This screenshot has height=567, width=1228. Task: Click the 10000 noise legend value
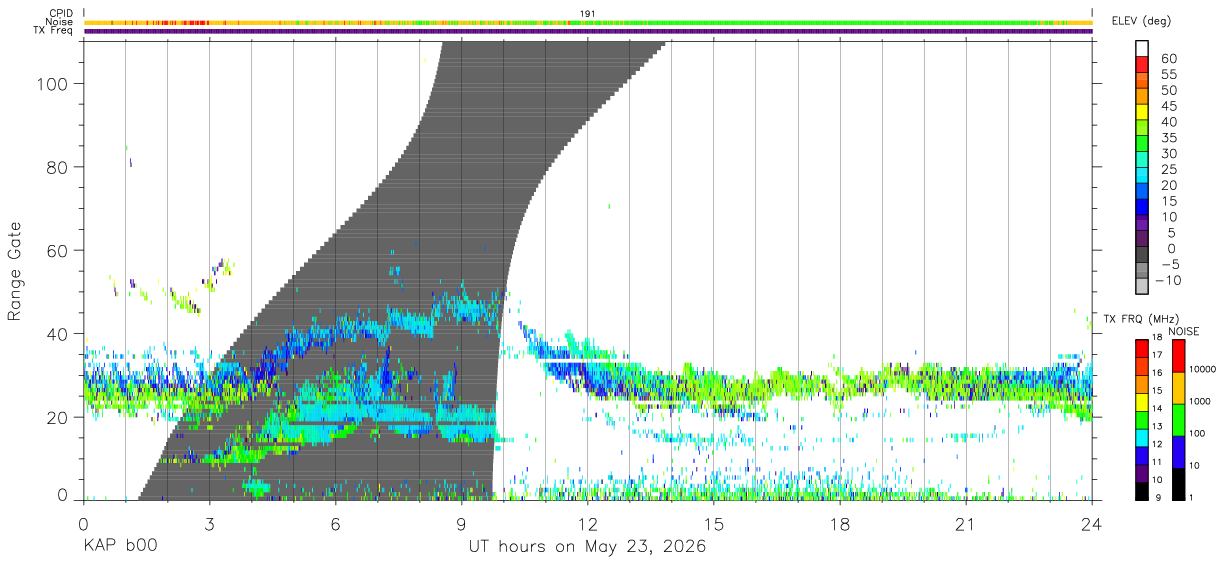point(1202,369)
